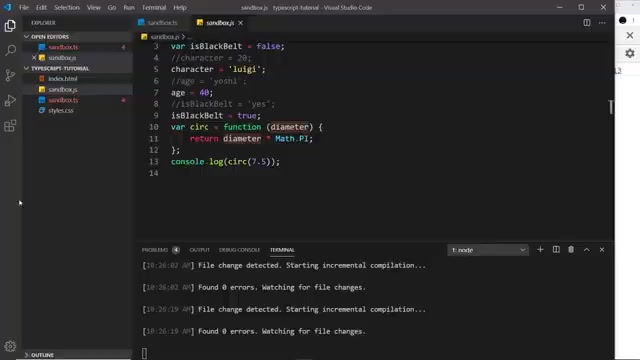Switch to the Output panel tab
The width and height of the screenshot is (640, 360).
[x=200, y=250]
